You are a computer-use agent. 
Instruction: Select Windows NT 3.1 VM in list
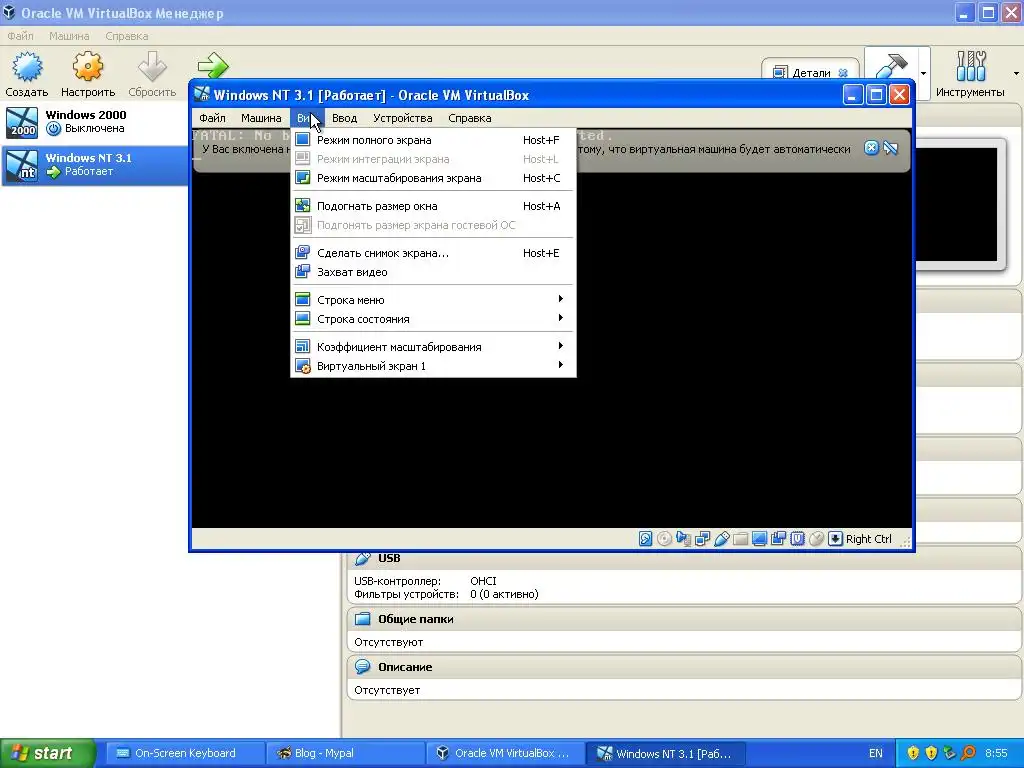95,165
